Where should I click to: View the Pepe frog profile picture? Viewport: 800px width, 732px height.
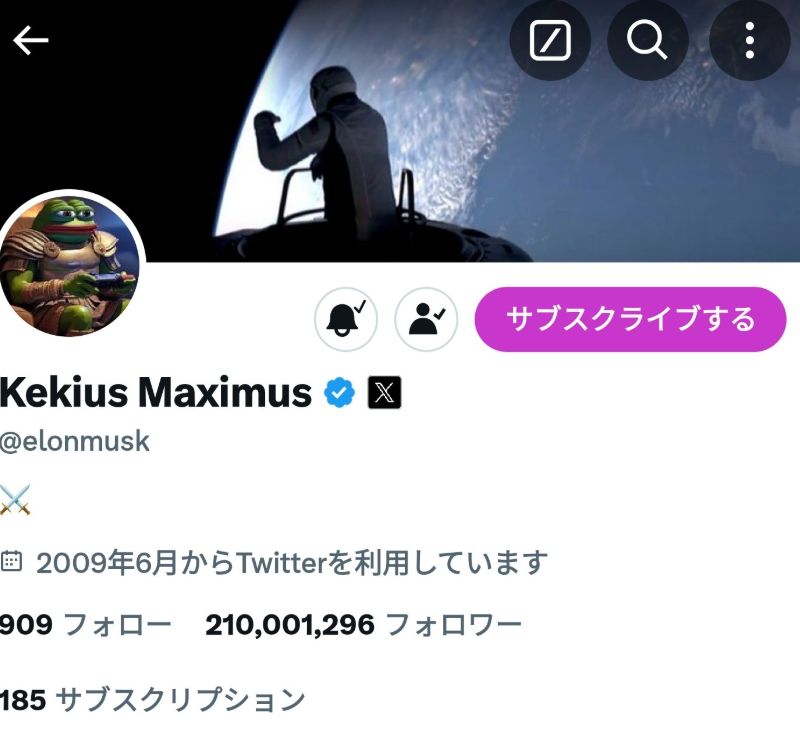pyautogui.click(x=70, y=265)
